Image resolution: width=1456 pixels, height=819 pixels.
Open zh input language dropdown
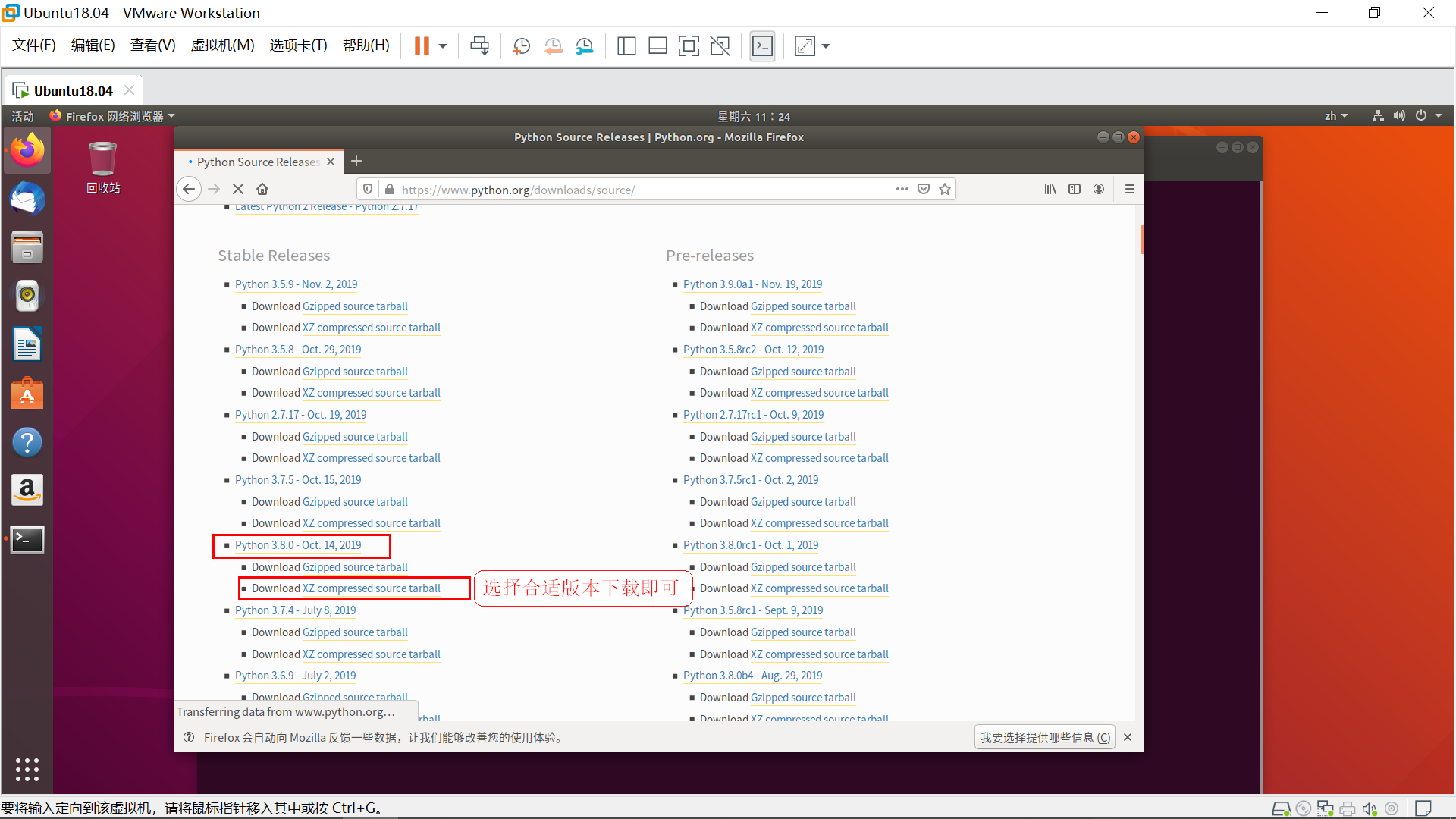tap(1335, 116)
